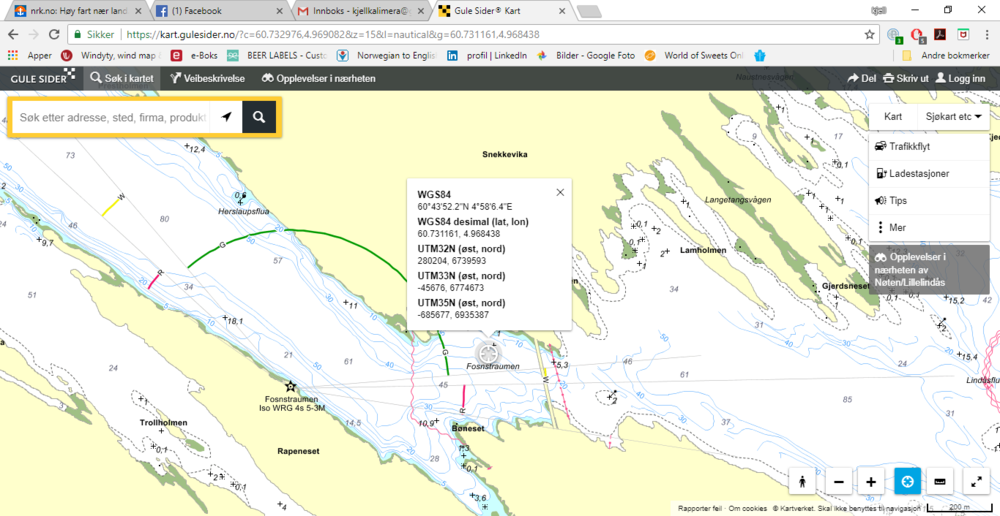
Task: Open Søk i kartet menu item
Action: 122,78
